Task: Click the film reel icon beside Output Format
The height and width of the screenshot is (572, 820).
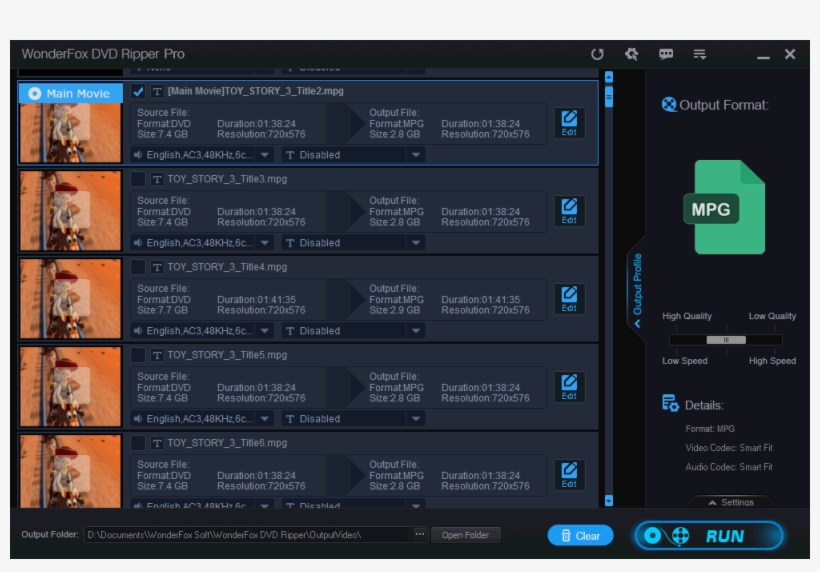Action: (669, 105)
